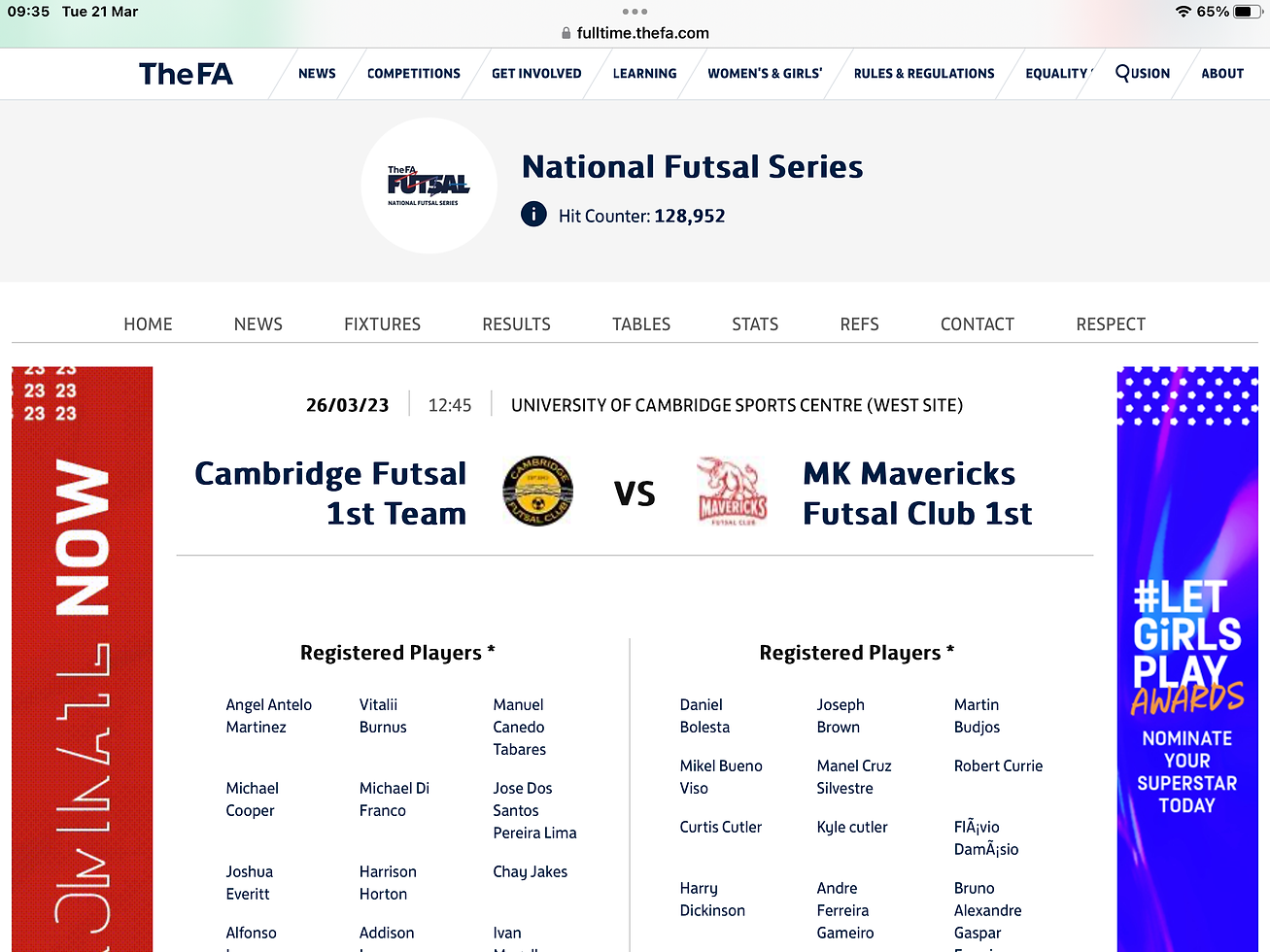Select the Stats tab
1270x952 pixels.
pyautogui.click(x=755, y=324)
